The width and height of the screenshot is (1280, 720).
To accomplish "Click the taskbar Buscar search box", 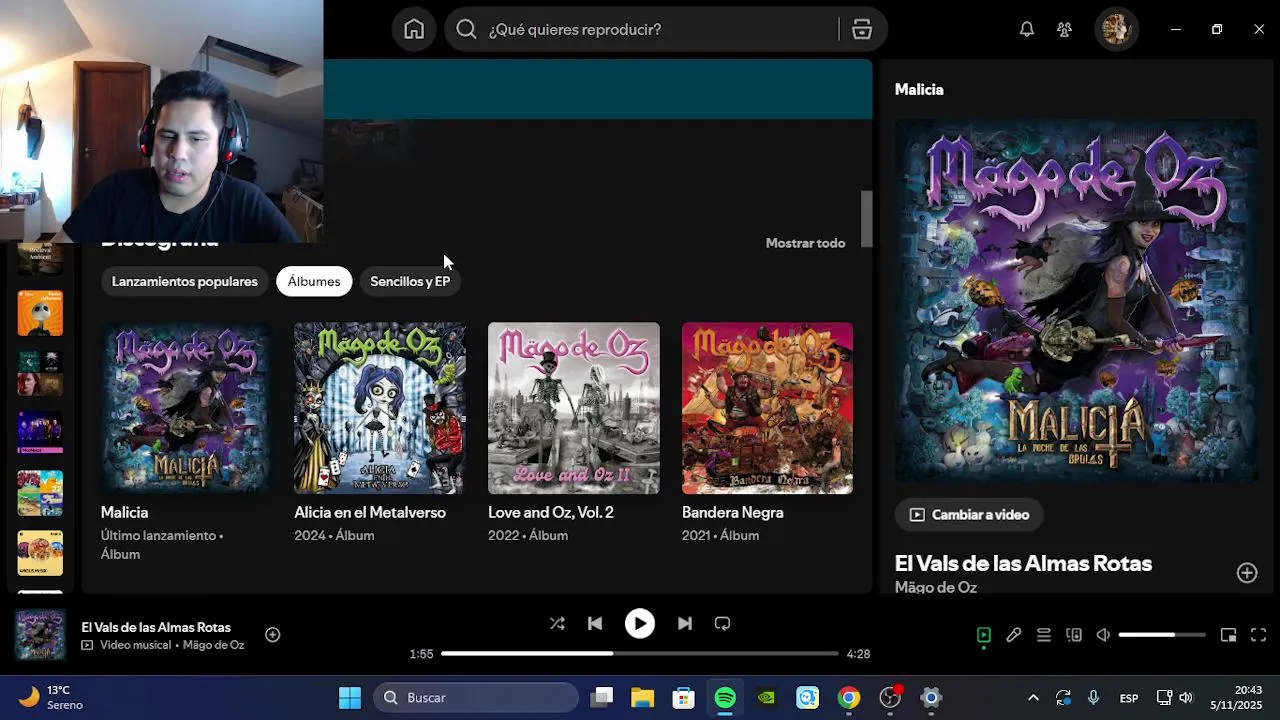I will pyautogui.click(x=476, y=697).
